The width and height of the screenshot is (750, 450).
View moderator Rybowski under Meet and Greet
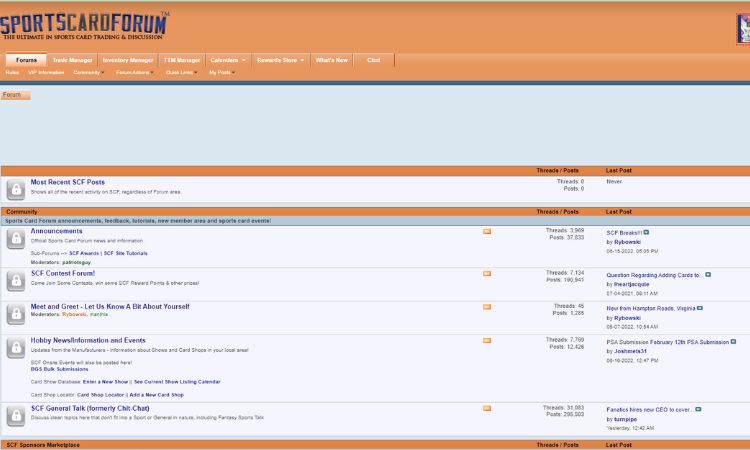tap(74, 315)
